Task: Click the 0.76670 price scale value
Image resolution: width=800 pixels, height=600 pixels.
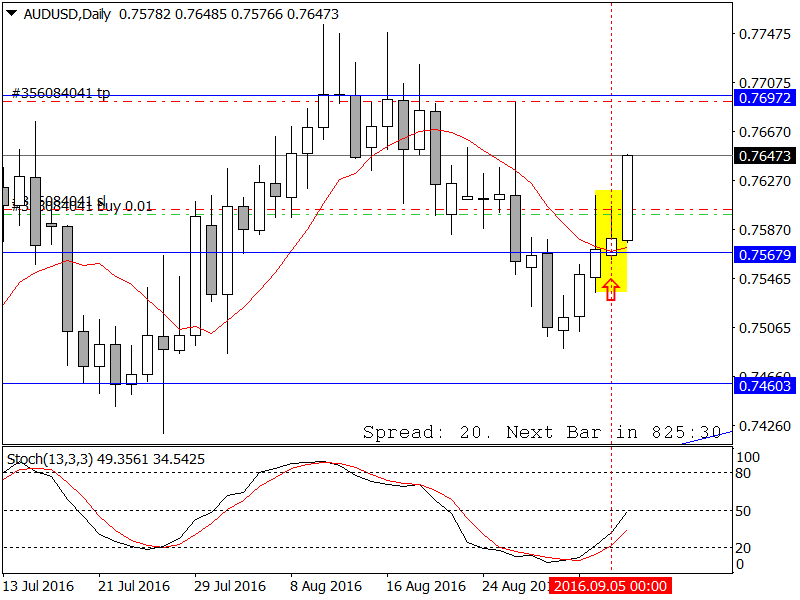Action: pyautogui.click(x=765, y=132)
